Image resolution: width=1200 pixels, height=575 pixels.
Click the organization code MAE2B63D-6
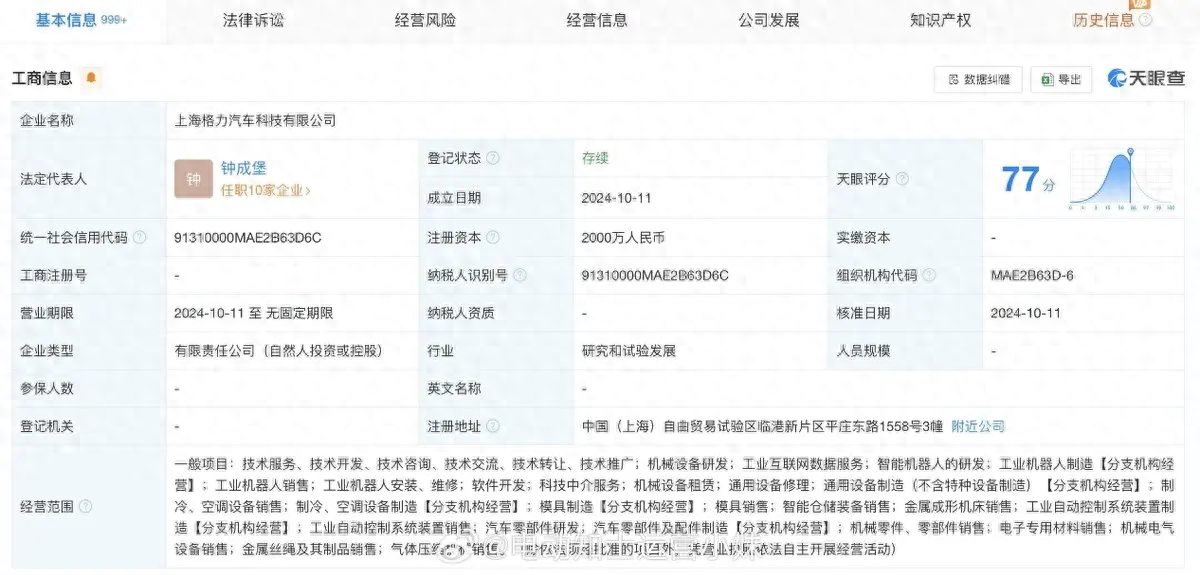[x=1032, y=275]
